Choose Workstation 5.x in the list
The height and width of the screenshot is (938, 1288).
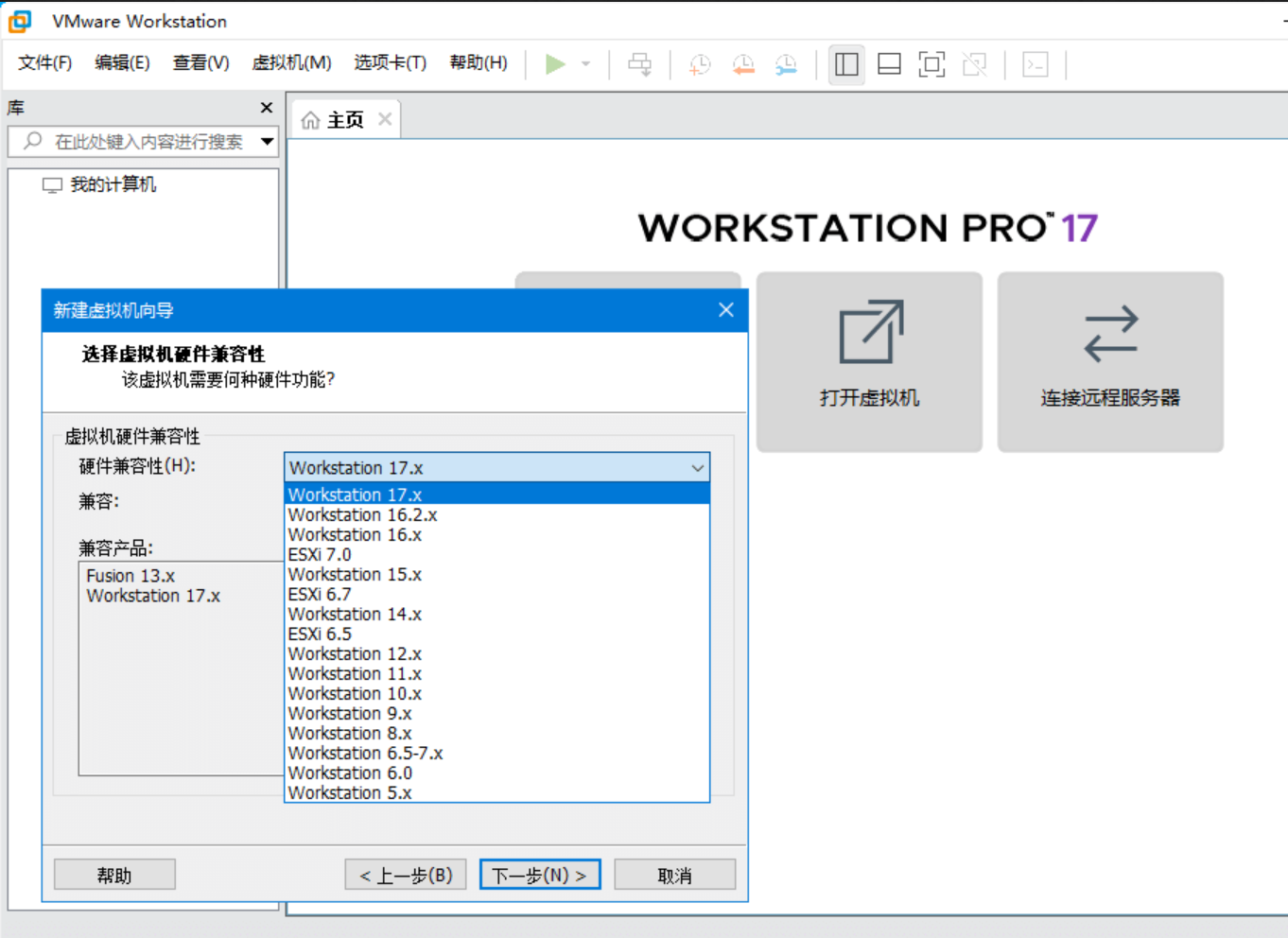pos(497,792)
